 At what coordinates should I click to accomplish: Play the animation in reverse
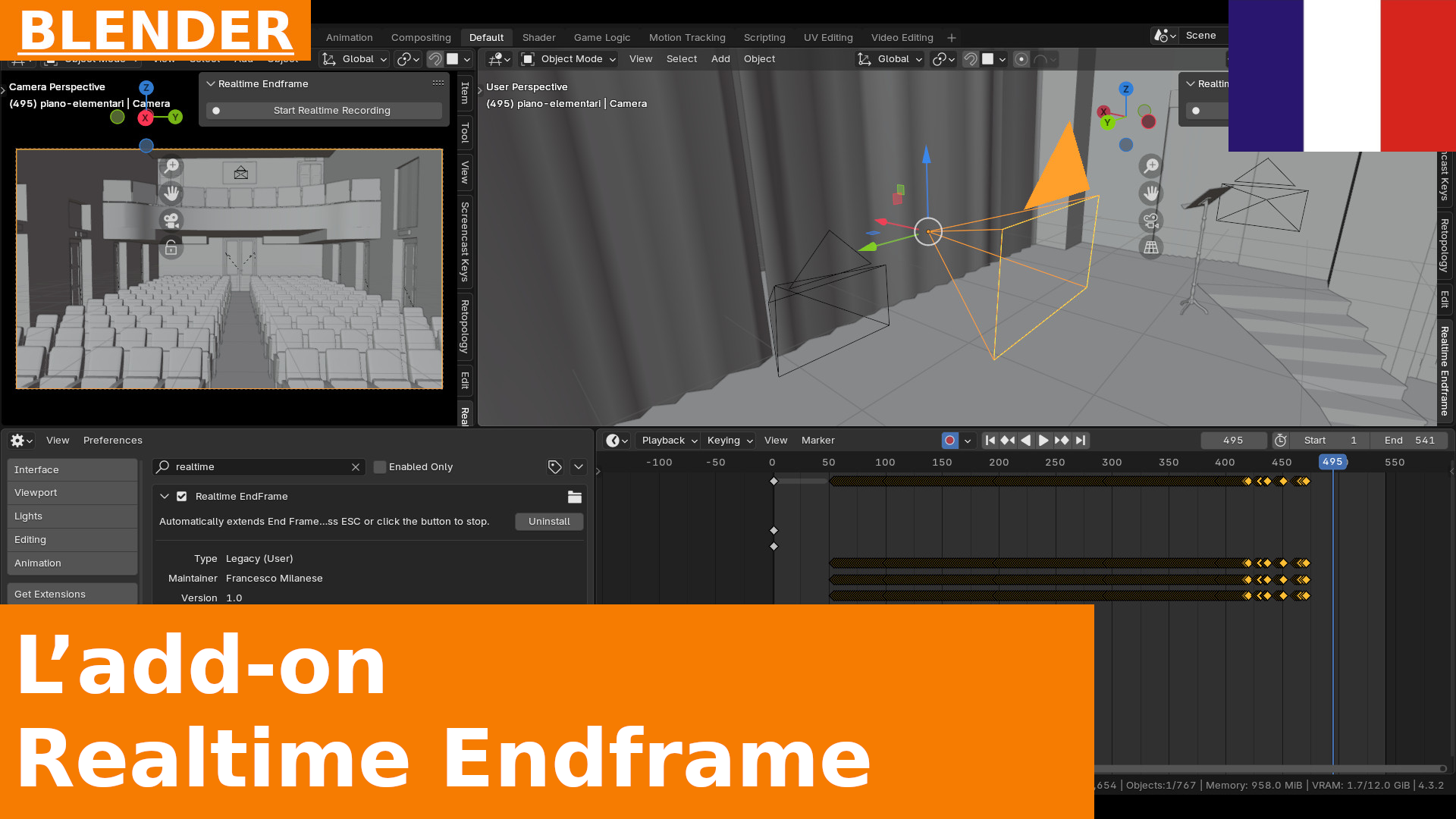pyautogui.click(x=1026, y=441)
